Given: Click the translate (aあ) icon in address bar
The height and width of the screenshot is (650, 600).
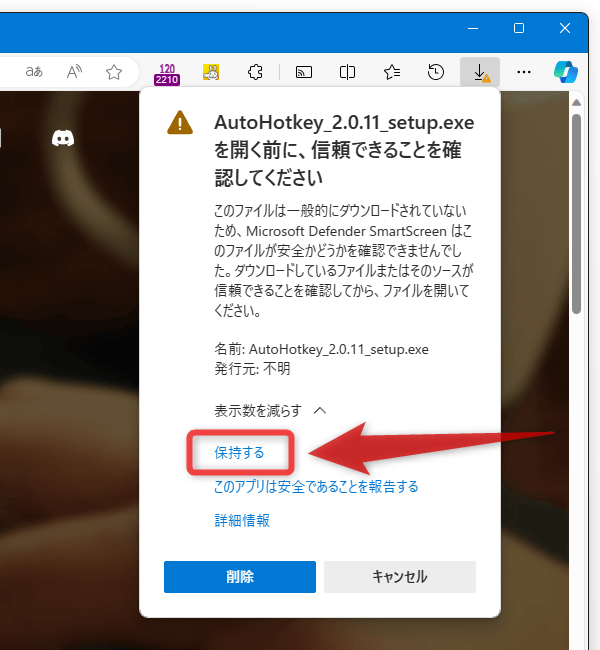Looking at the screenshot, I should point(34,72).
